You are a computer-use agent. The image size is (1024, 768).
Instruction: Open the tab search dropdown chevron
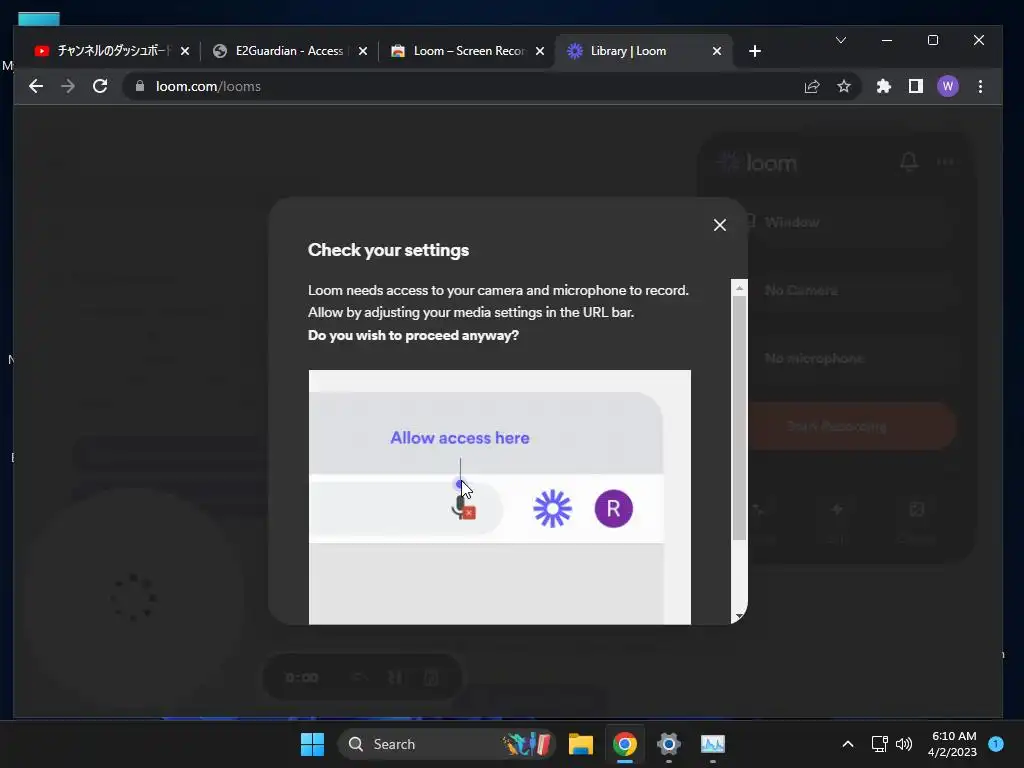pyautogui.click(x=841, y=40)
